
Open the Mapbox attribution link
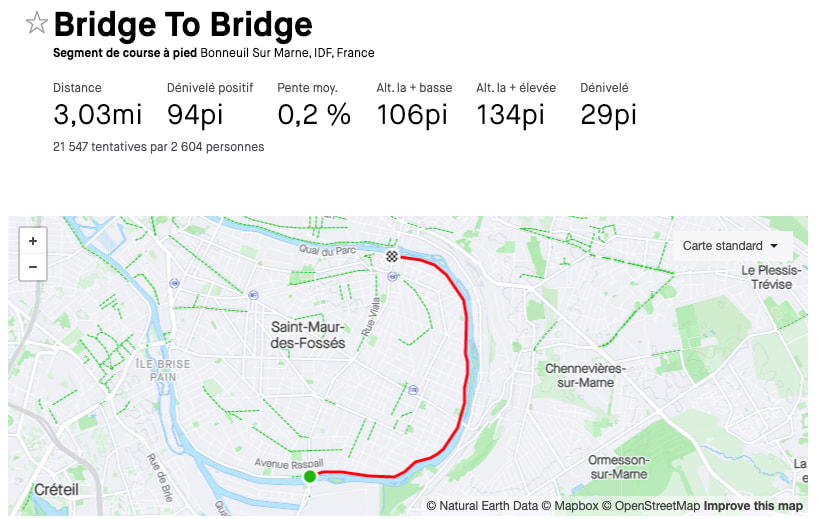(577, 506)
